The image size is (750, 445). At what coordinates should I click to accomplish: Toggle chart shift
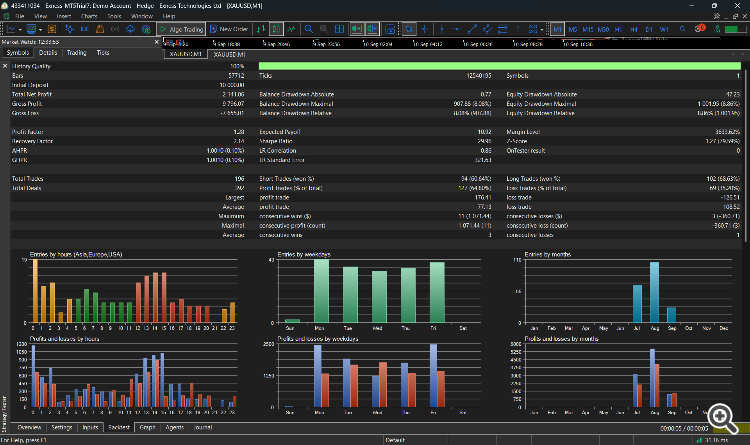[372, 29]
